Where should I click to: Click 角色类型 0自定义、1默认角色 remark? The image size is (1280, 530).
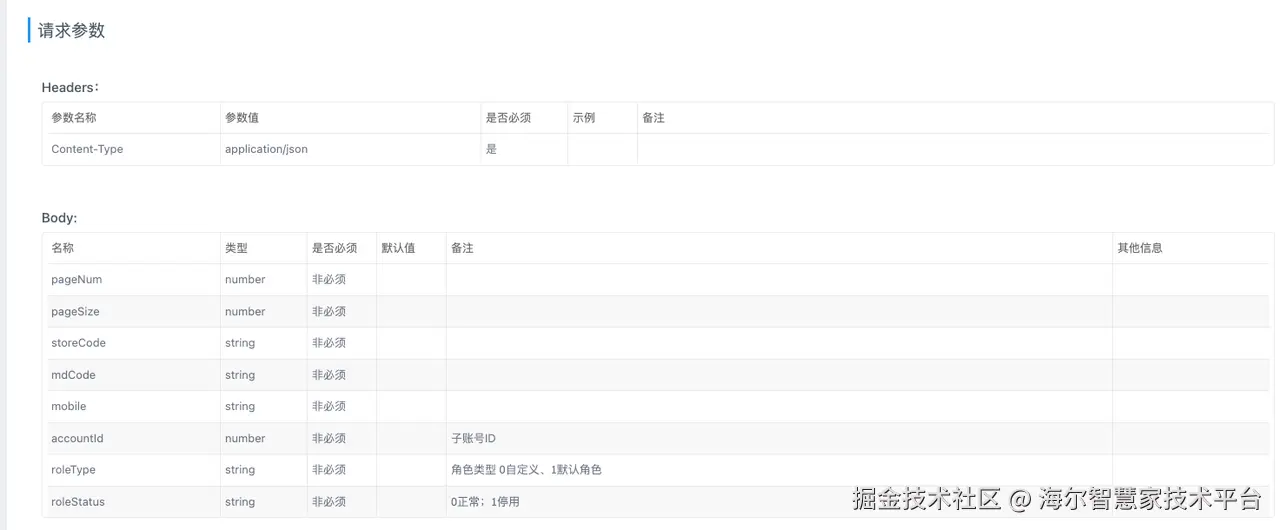[x=526, y=469]
